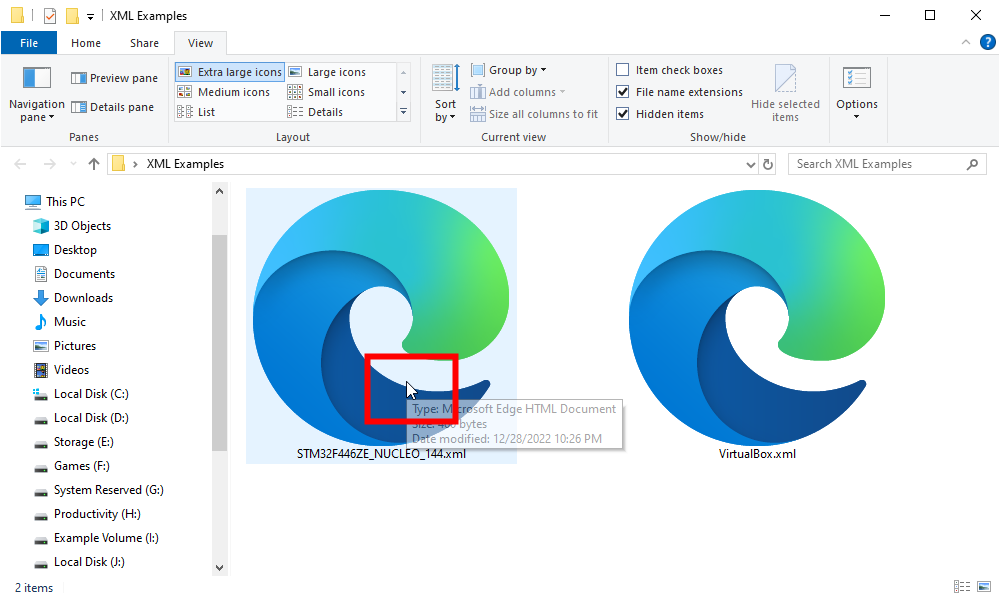Select List layout

tap(196, 112)
